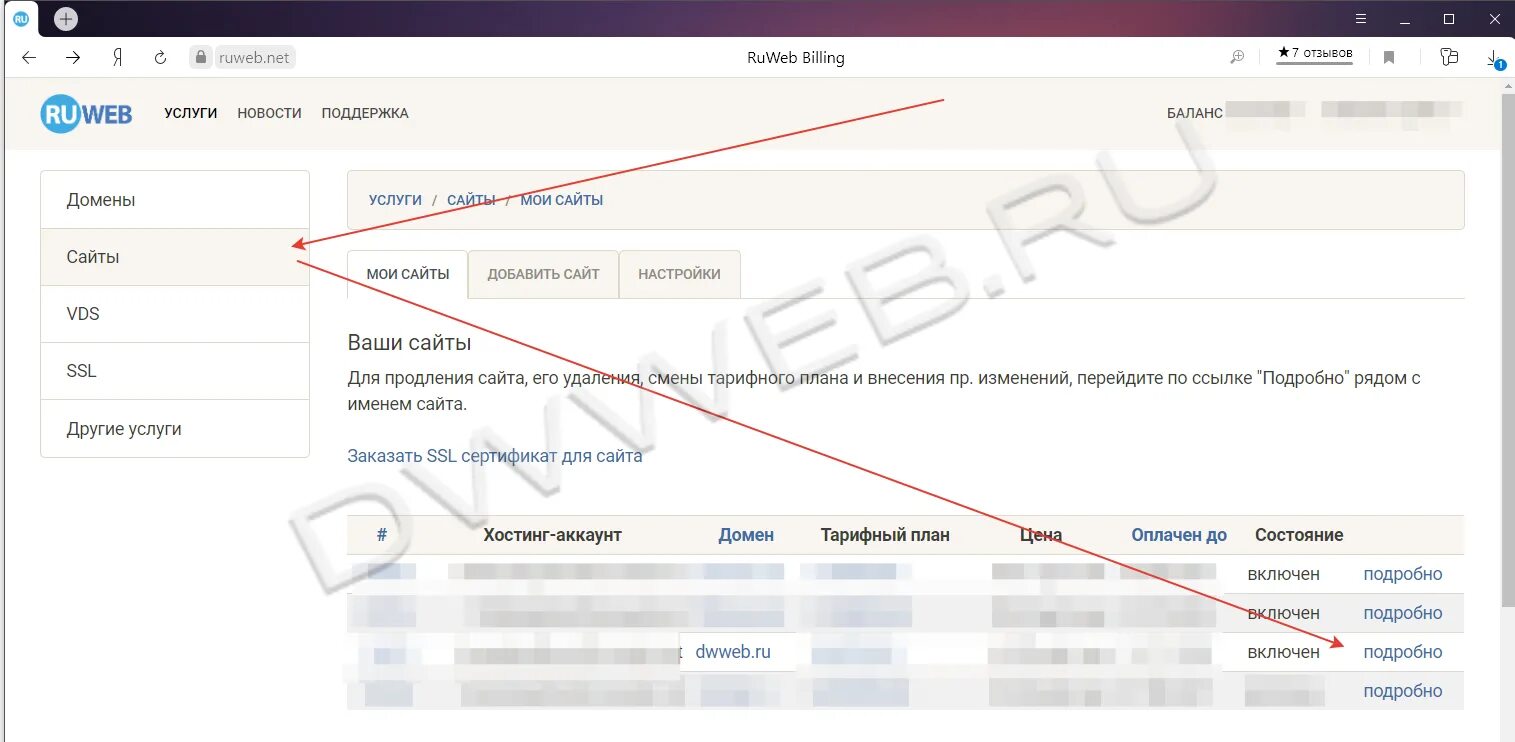The height and width of the screenshot is (742, 1515).
Task: Open the НОВОСТИ top menu
Action: [x=269, y=113]
